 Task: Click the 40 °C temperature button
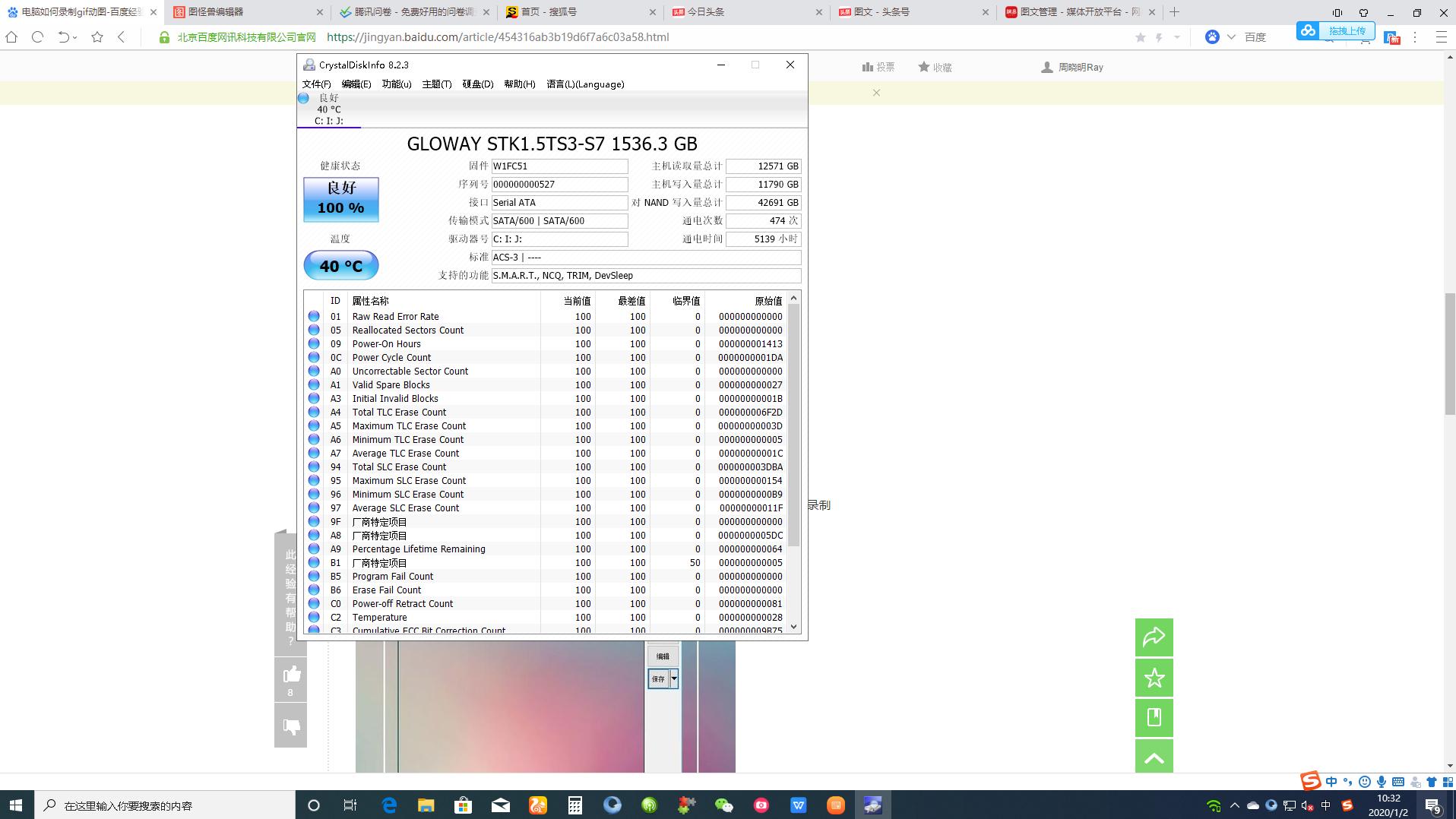tap(340, 266)
